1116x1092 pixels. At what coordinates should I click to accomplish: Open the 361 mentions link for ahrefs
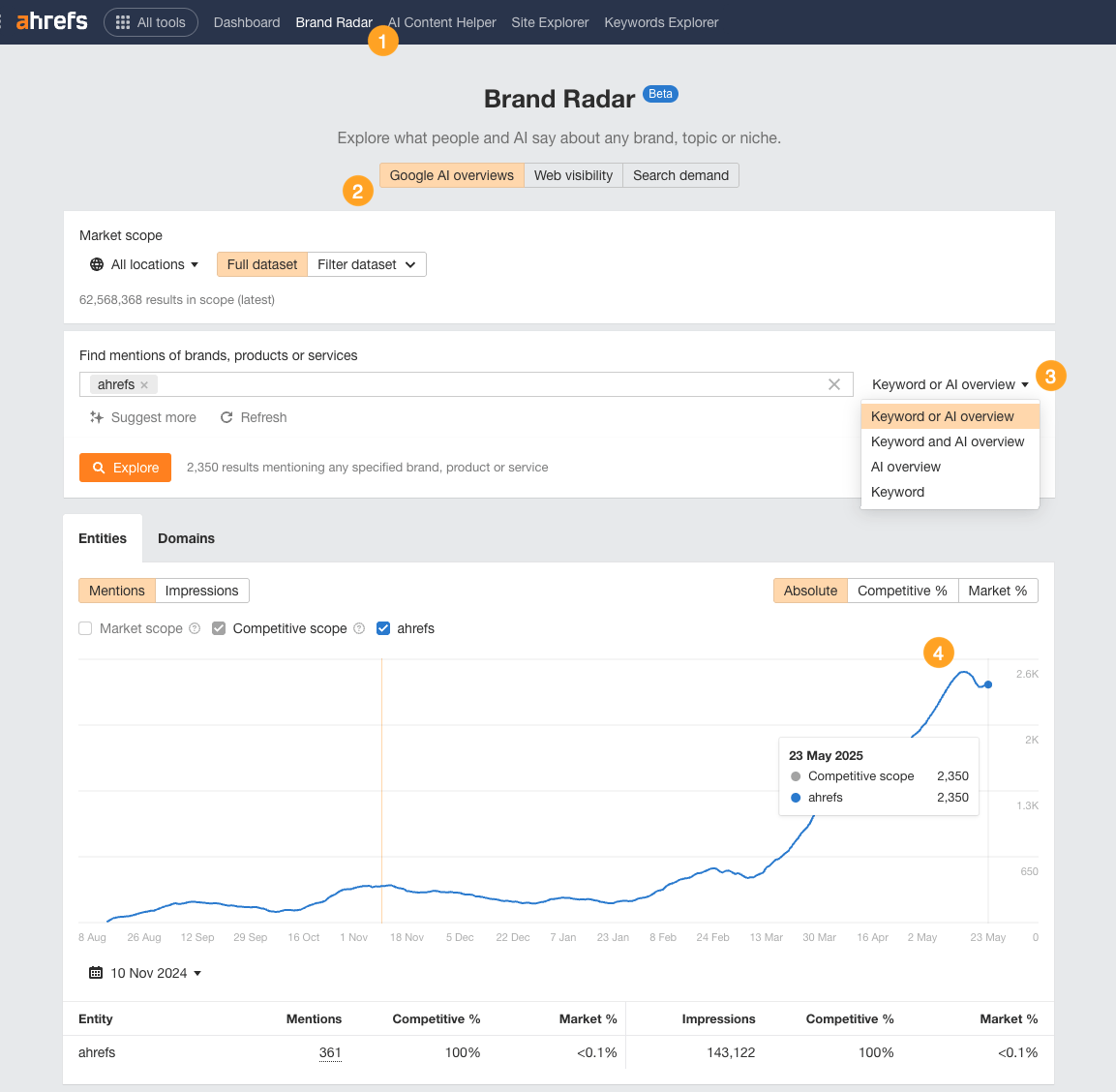[330, 1052]
